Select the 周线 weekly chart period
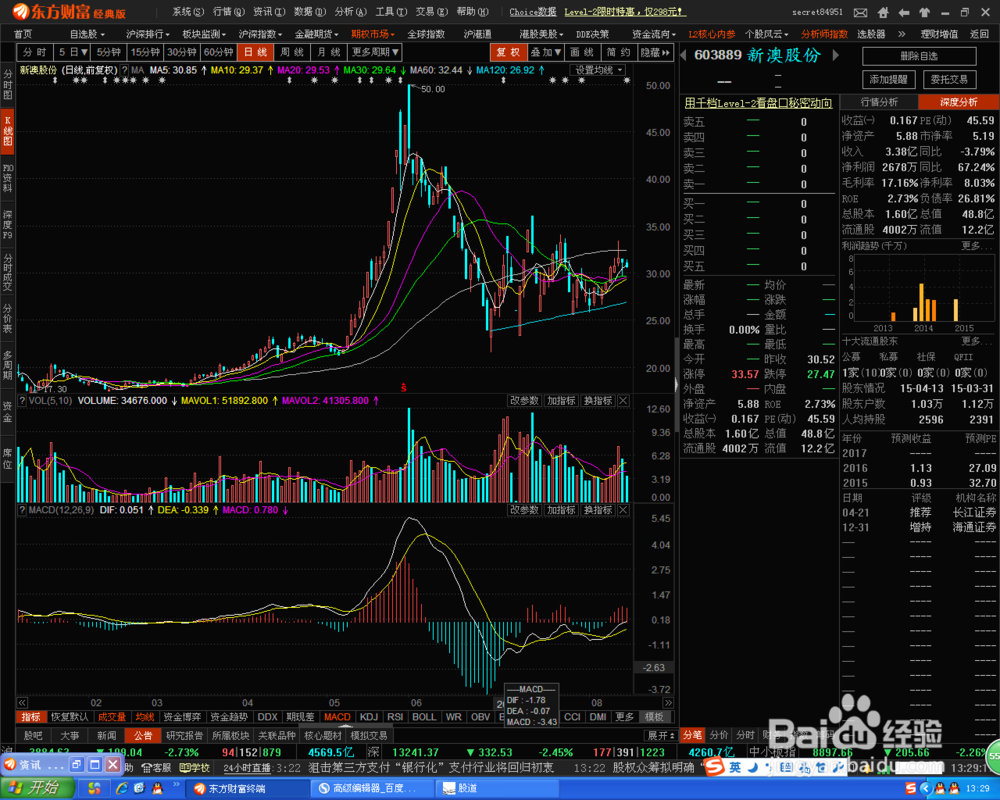The width and height of the screenshot is (1000, 800). pyautogui.click(x=292, y=52)
